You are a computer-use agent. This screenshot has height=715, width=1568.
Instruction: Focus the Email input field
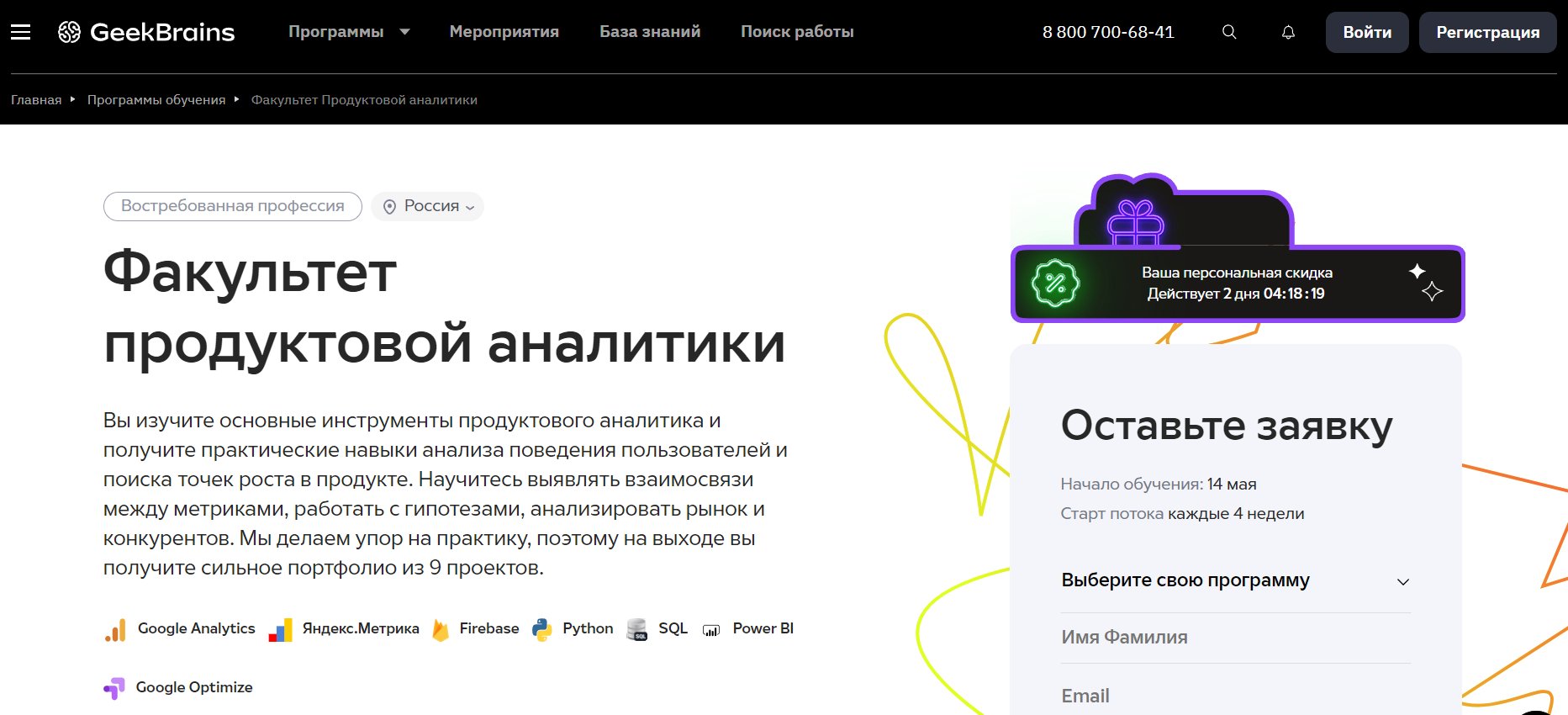tap(1236, 695)
